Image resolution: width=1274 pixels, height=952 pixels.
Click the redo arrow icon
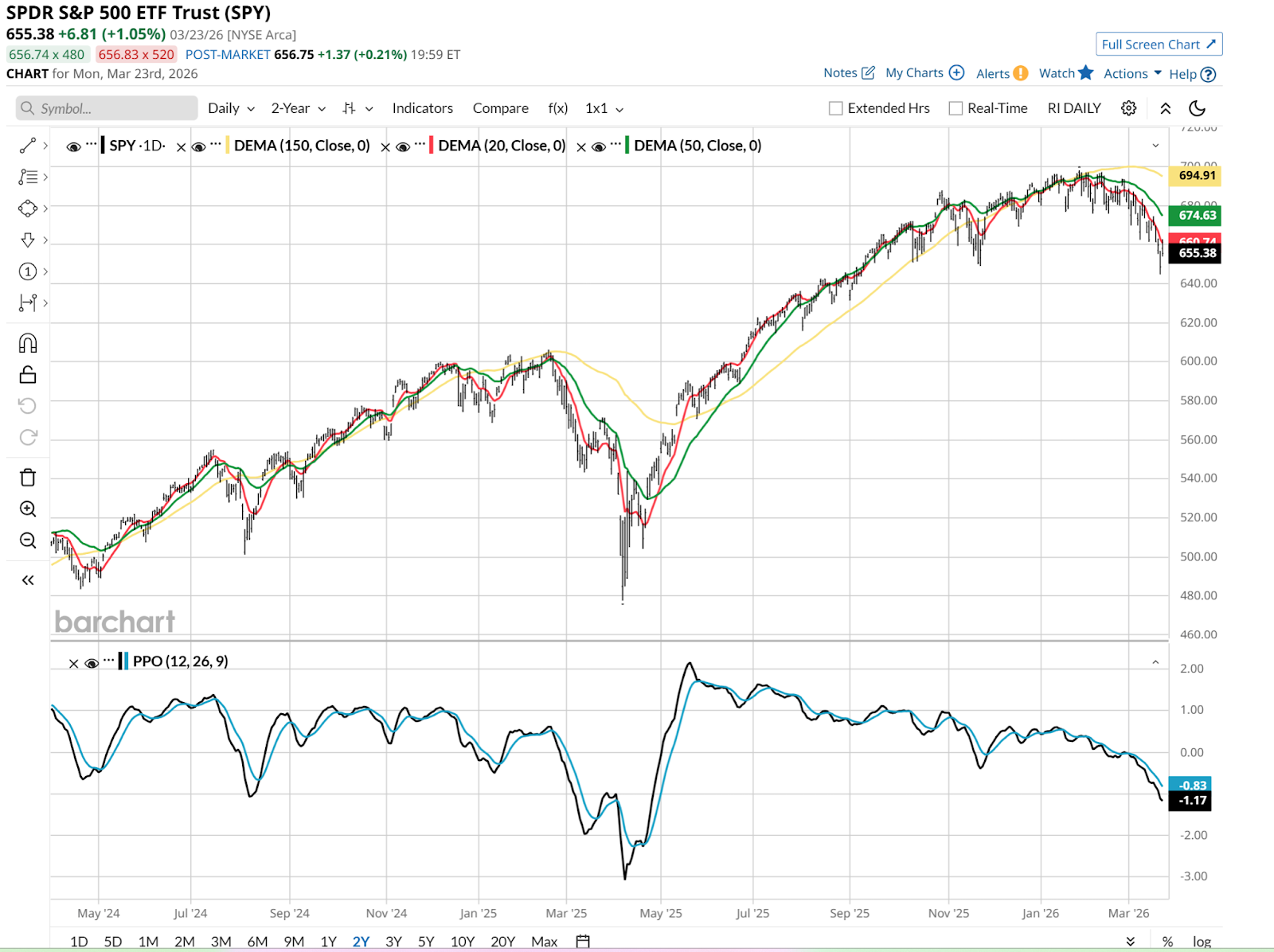click(x=28, y=437)
